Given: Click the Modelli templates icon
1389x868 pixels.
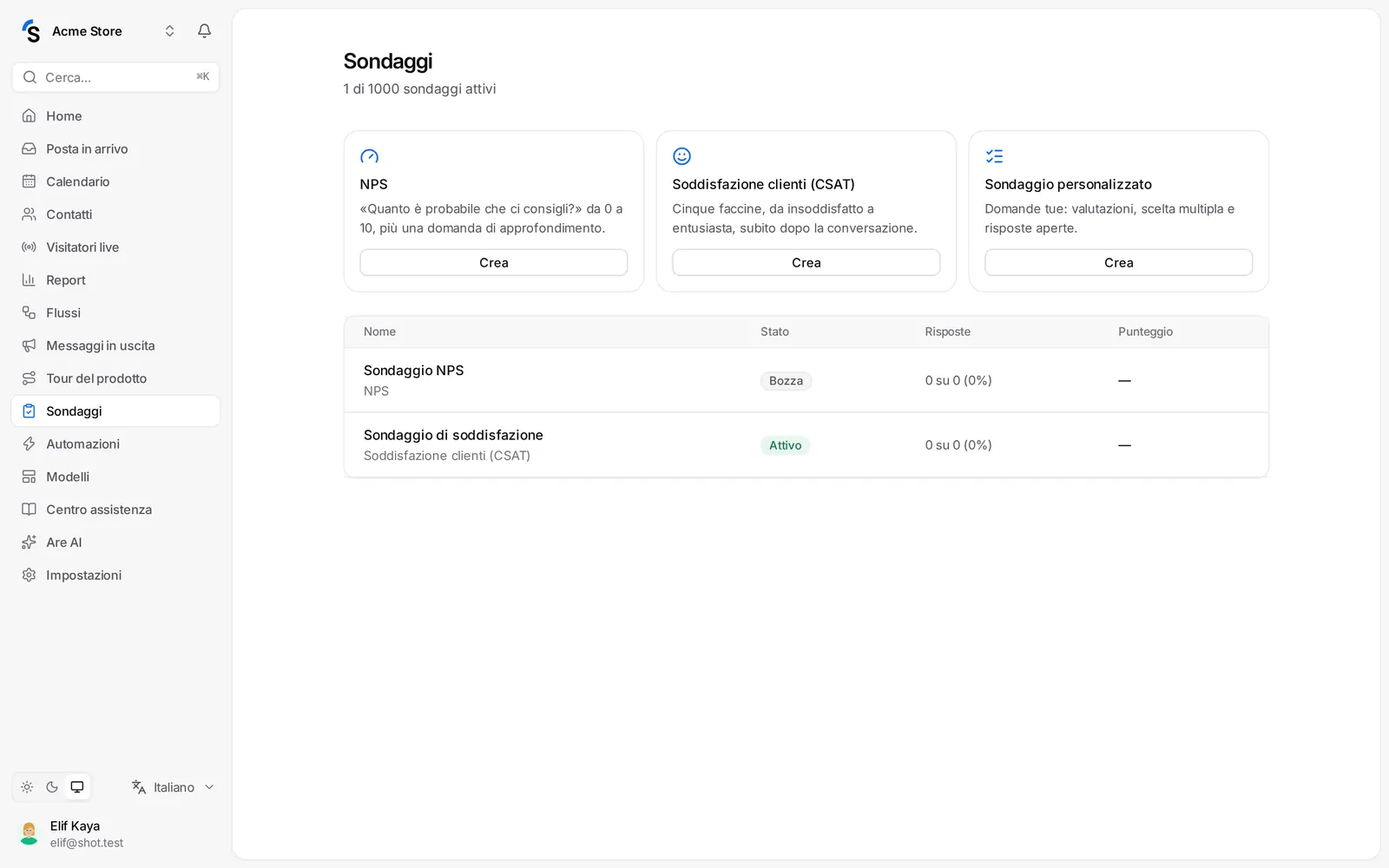Looking at the screenshot, I should [29, 477].
